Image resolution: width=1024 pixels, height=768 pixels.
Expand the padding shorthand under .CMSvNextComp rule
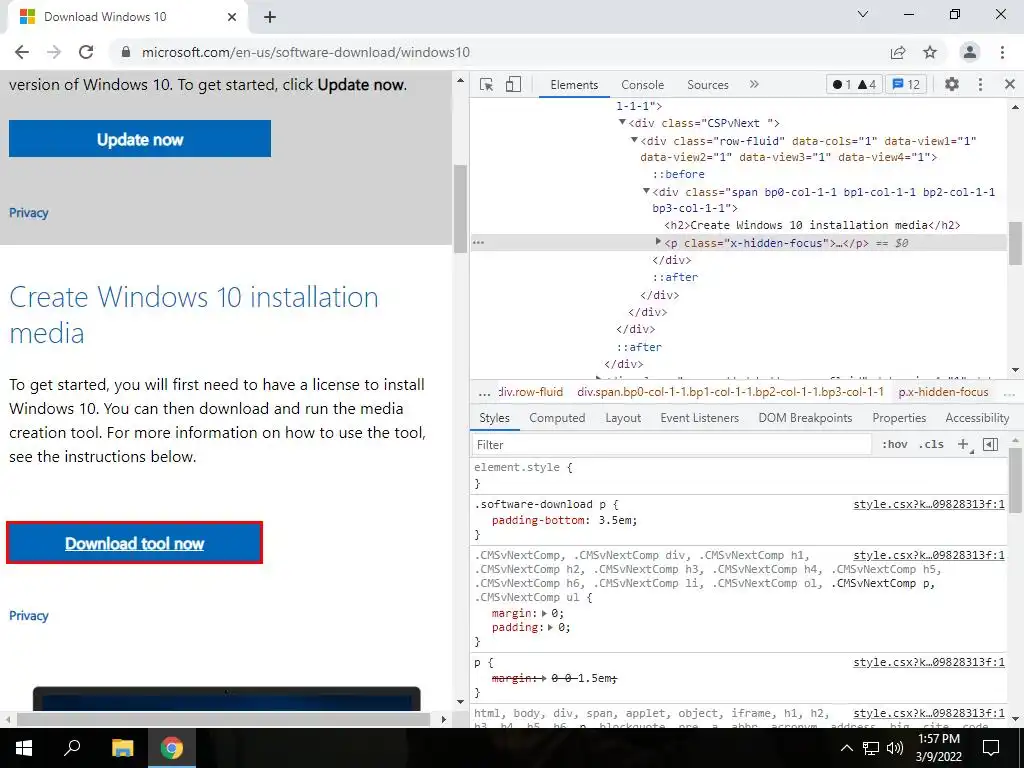[x=551, y=628]
